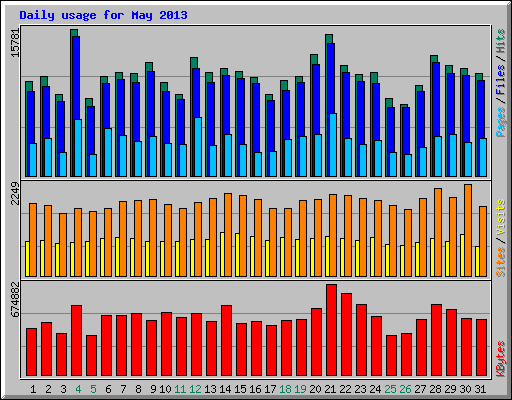The image size is (512, 400).
Task: Select the red KBytes bar for day 25
Action: pyautogui.click(x=391, y=356)
